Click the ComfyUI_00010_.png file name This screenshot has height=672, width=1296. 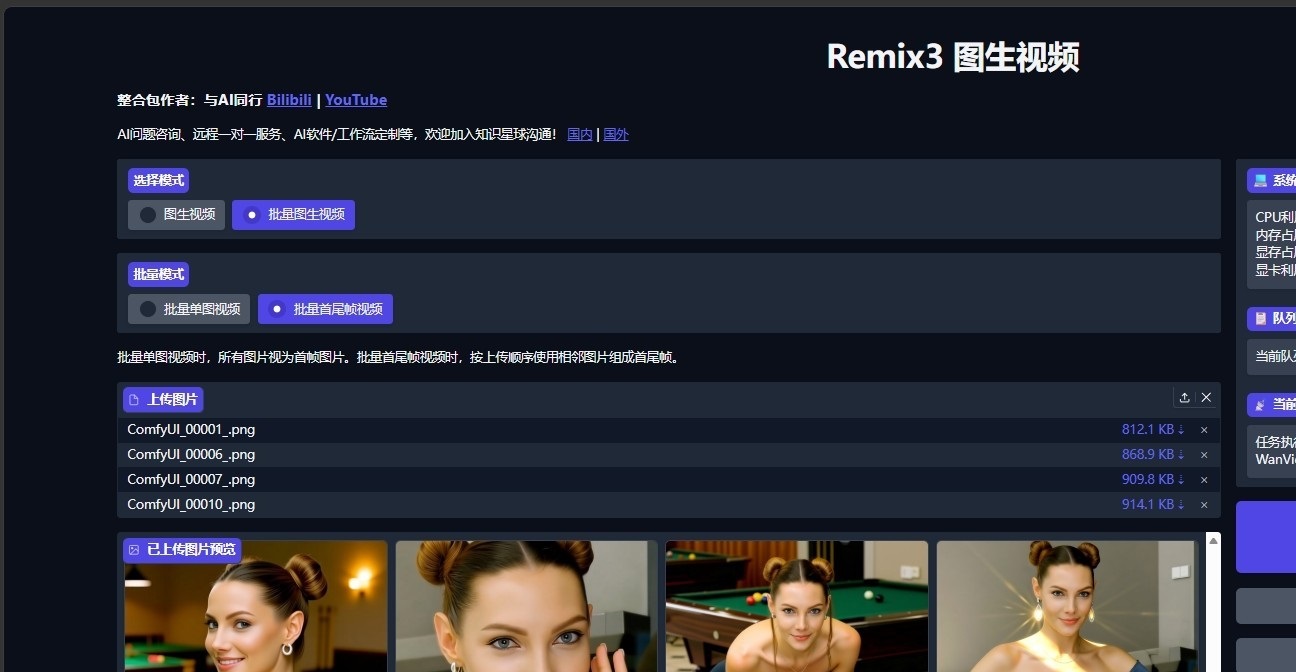[x=191, y=504]
